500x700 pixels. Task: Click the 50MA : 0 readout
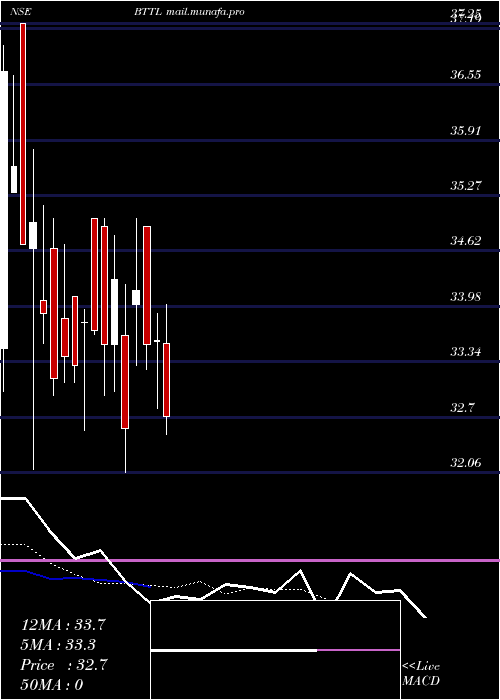tap(52, 685)
